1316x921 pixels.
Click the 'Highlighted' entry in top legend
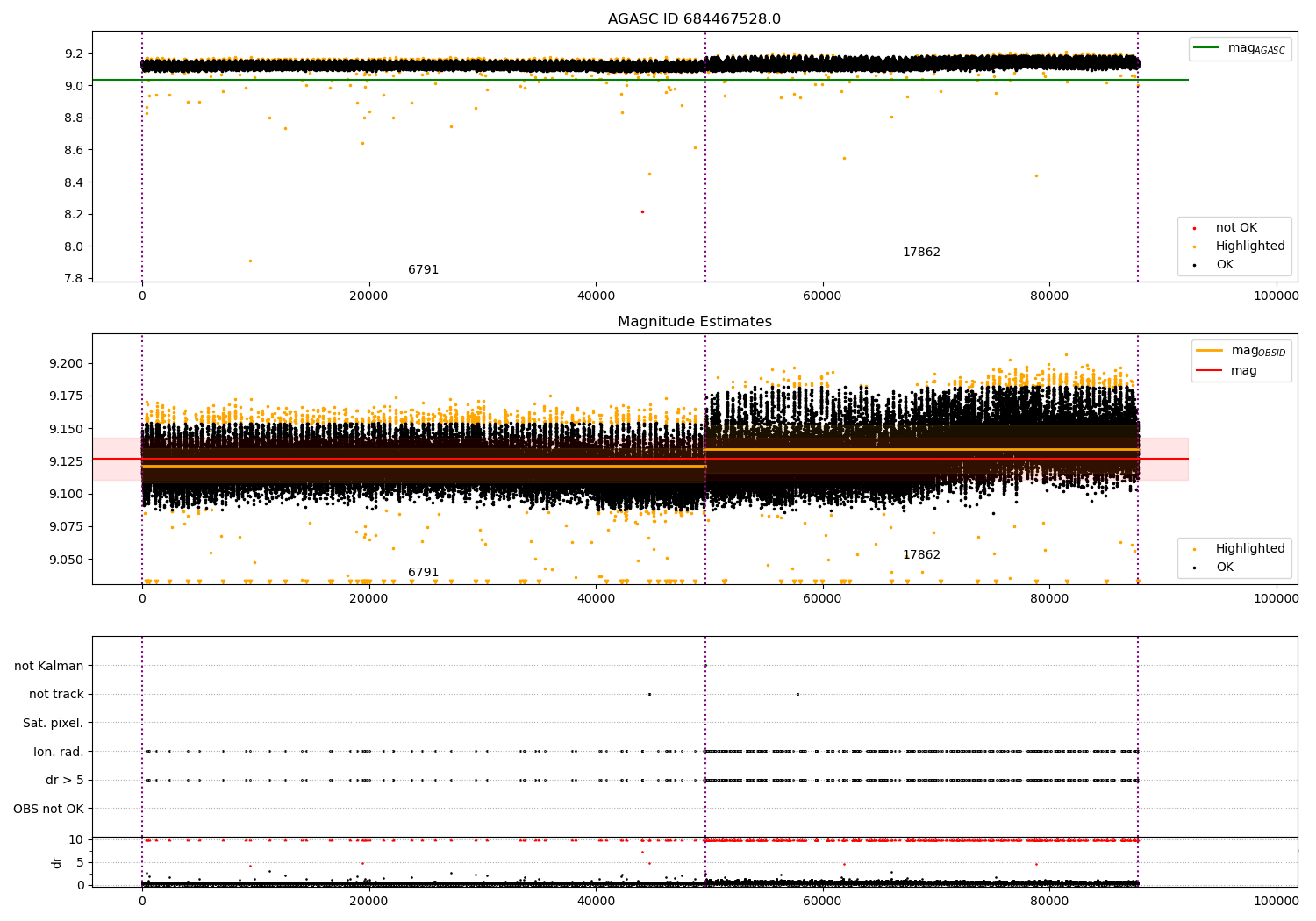(x=1249, y=246)
